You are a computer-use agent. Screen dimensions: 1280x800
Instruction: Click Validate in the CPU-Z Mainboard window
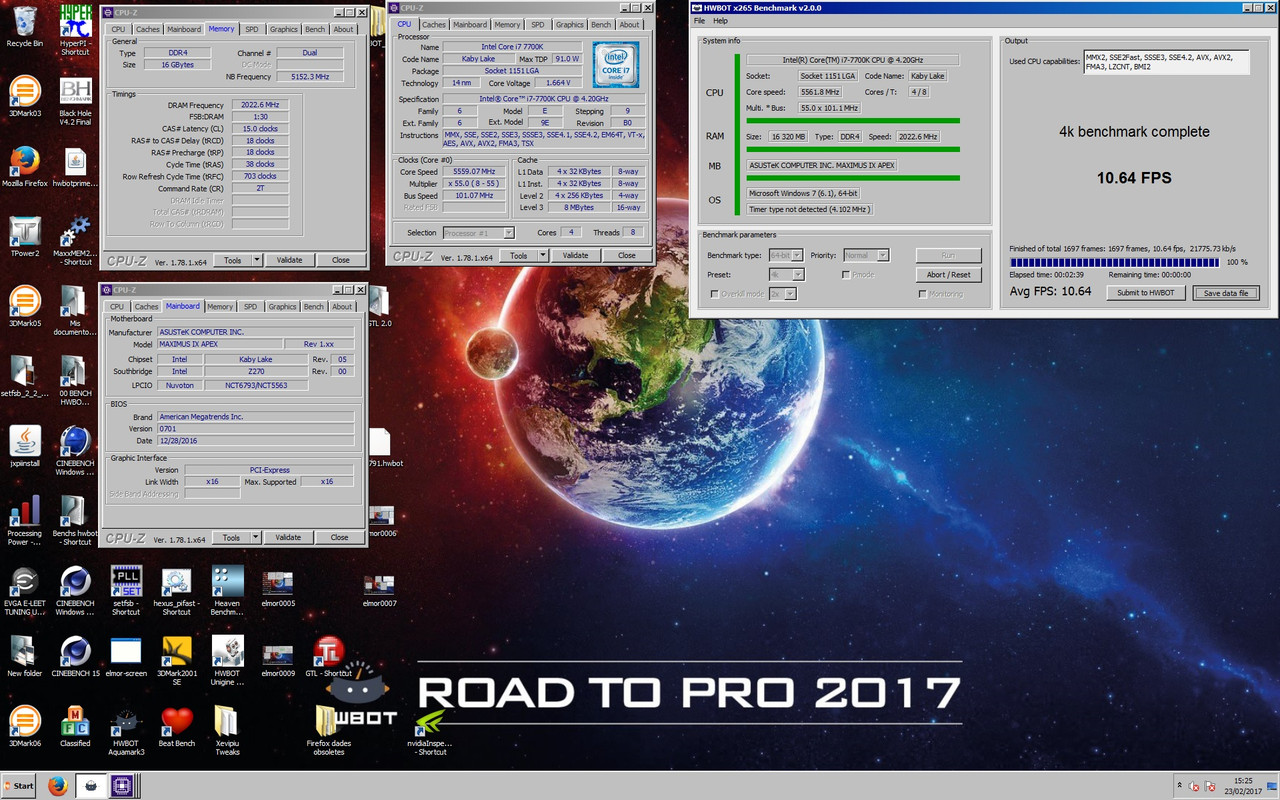pyautogui.click(x=288, y=537)
